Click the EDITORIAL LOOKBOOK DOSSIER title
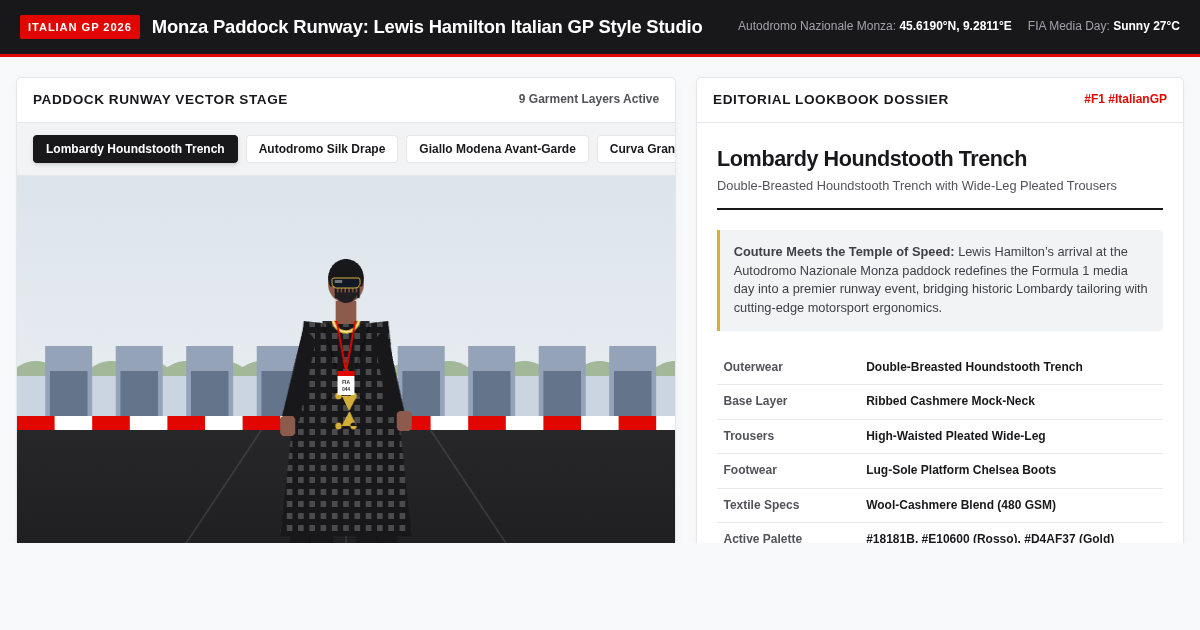 click(831, 99)
